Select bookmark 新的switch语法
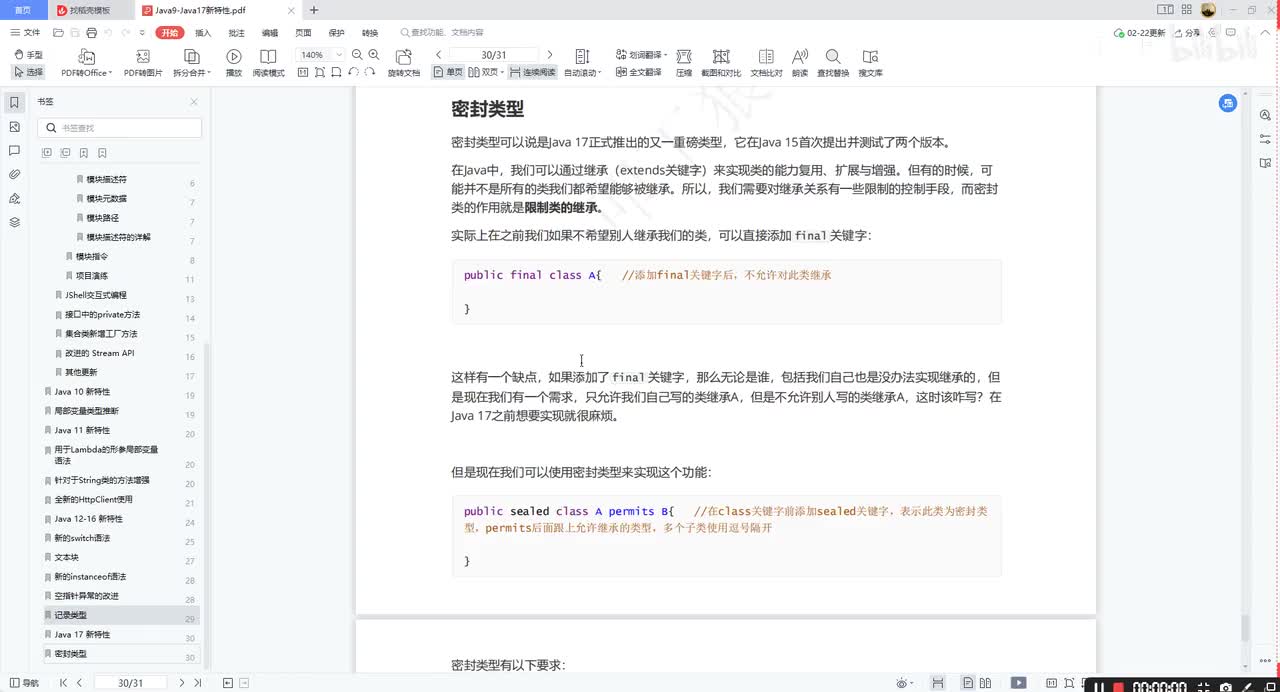This screenshot has height=692, width=1280. pyautogui.click(x=82, y=538)
